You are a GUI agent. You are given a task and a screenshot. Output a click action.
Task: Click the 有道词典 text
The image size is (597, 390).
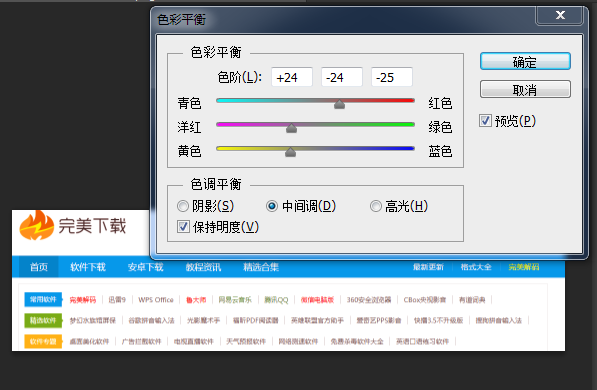(472, 300)
